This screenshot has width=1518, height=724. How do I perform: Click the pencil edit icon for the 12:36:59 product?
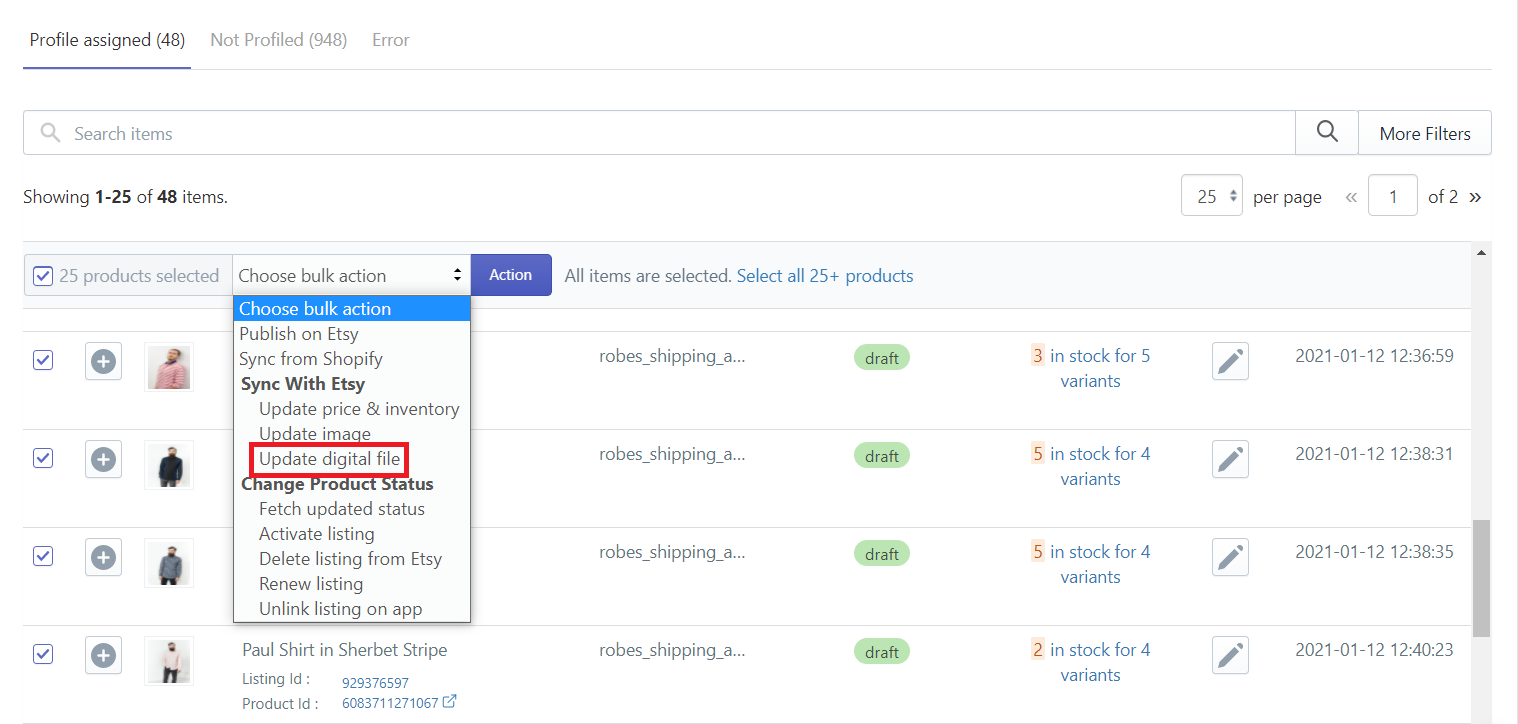coord(1230,361)
